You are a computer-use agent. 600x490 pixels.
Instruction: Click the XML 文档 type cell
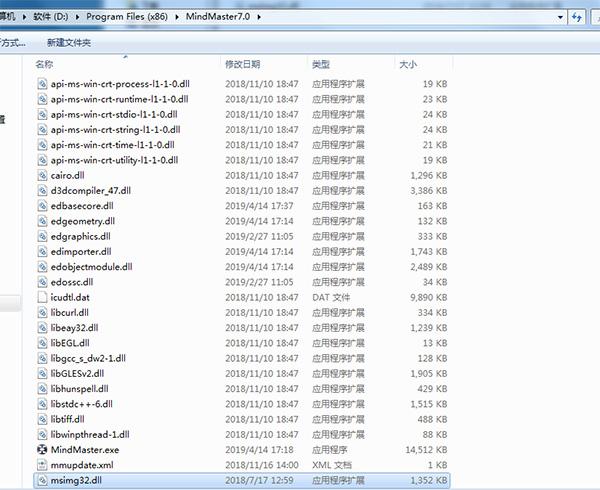(332, 465)
